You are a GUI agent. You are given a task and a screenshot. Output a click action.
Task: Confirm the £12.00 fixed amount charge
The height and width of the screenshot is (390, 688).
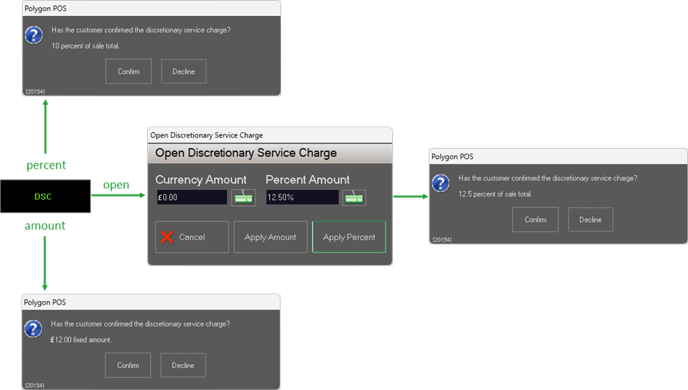pos(128,365)
